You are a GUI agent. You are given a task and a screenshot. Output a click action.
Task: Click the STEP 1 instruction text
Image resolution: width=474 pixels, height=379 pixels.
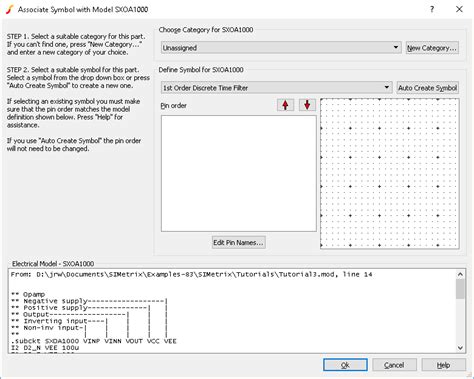click(x=76, y=44)
